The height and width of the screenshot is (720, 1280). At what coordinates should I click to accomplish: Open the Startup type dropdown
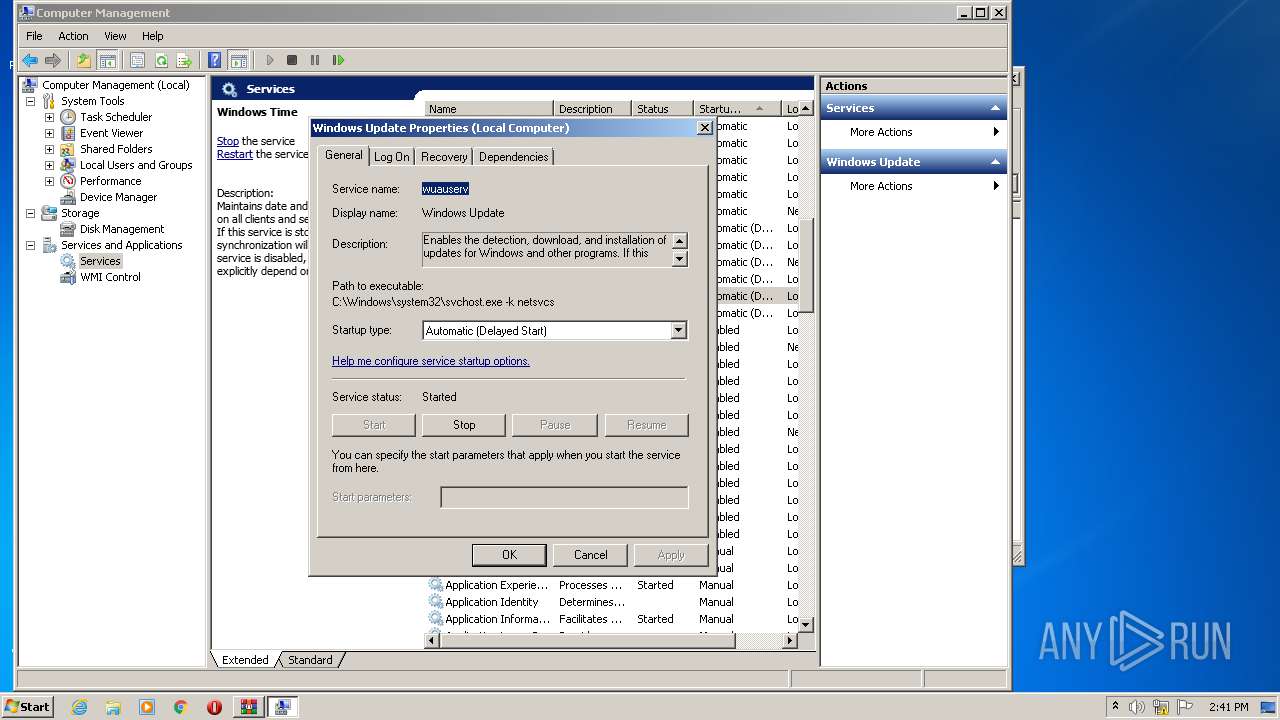(x=678, y=330)
